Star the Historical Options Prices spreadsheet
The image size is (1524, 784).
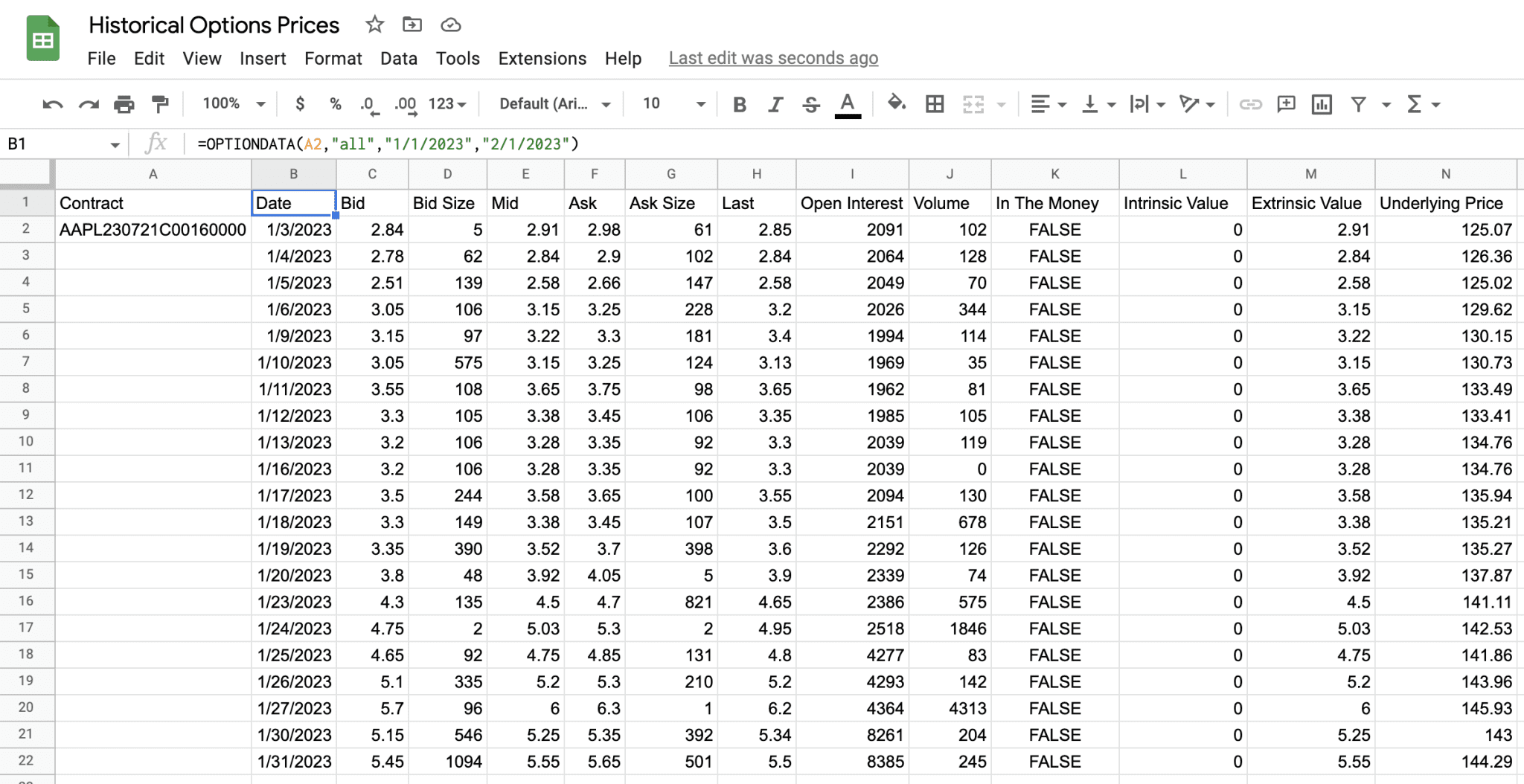(374, 25)
